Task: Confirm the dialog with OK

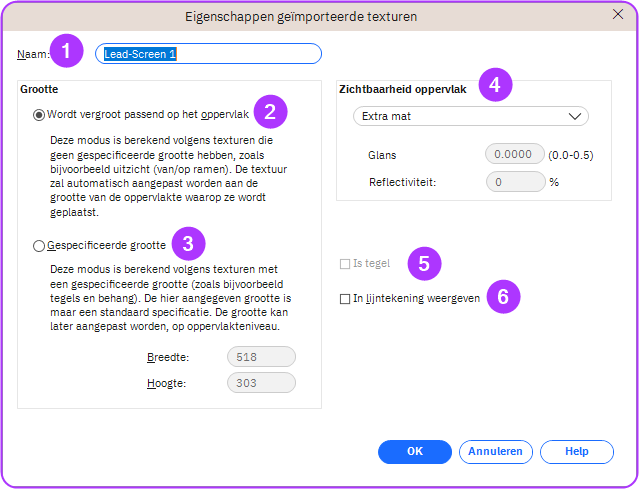Action: [415, 451]
